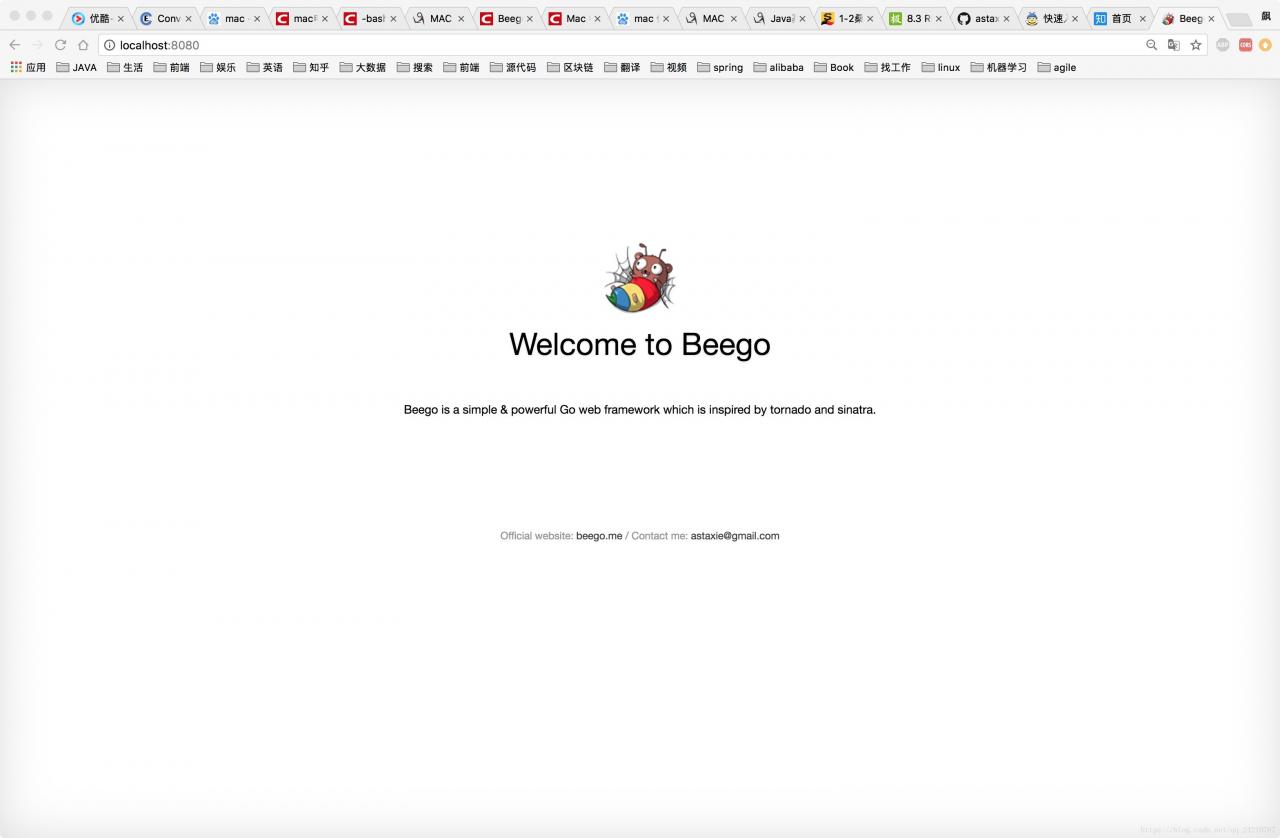Close the Conv tab
The height and width of the screenshot is (838, 1280).
(x=188, y=18)
